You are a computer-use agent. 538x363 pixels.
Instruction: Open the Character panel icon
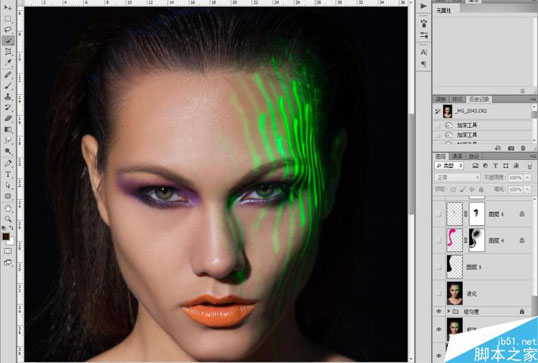(424, 52)
